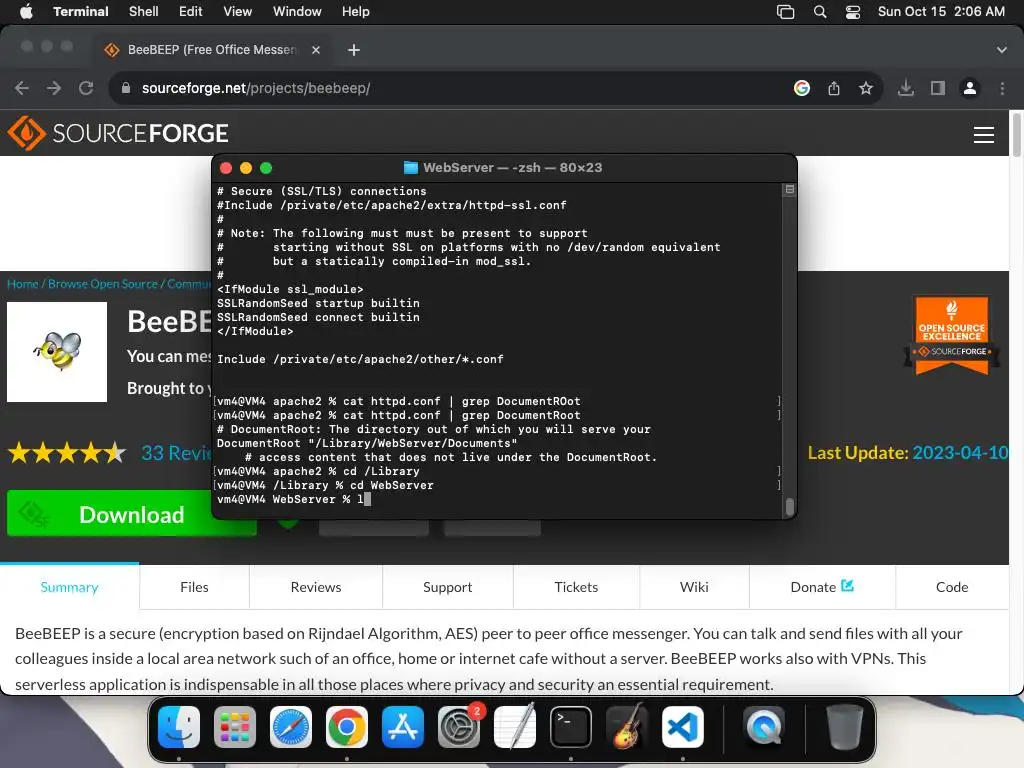1024x768 pixels.
Task: Open the Trash in the Dock
Action: click(x=844, y=727)
